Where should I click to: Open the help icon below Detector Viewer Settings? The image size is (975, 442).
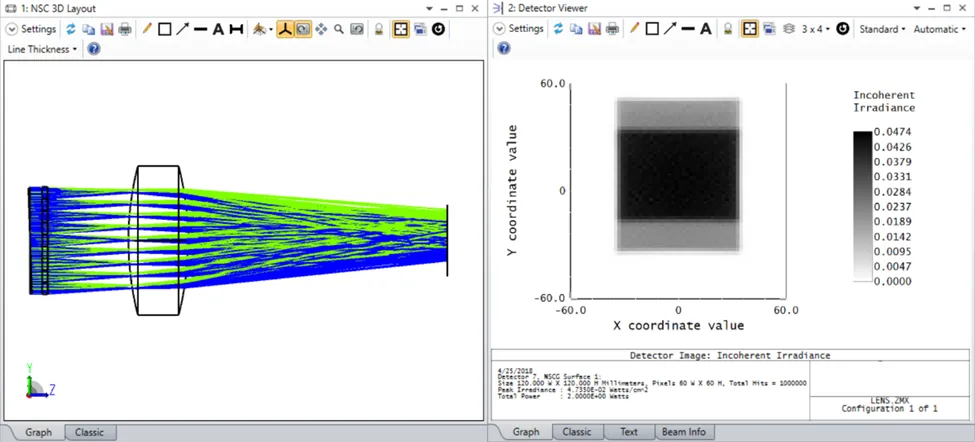pyautogui.click(x=505, y=48)
